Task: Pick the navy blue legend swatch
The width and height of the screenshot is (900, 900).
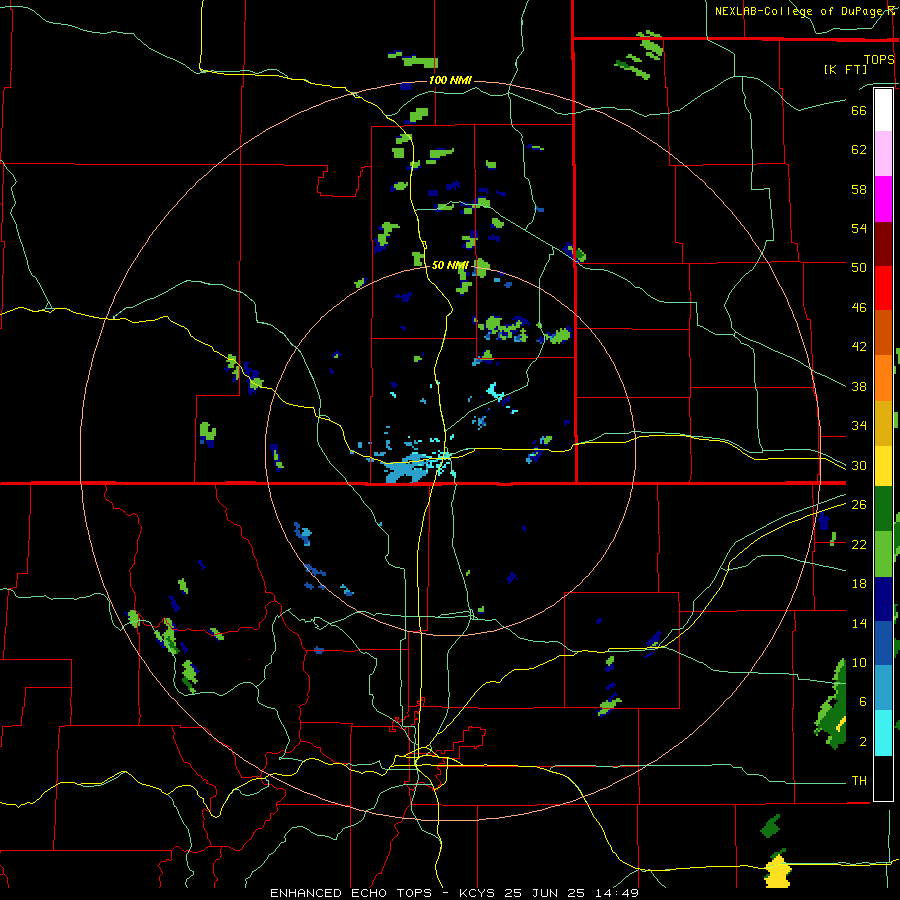Action: pyautogui.click(x=883, y=599)
